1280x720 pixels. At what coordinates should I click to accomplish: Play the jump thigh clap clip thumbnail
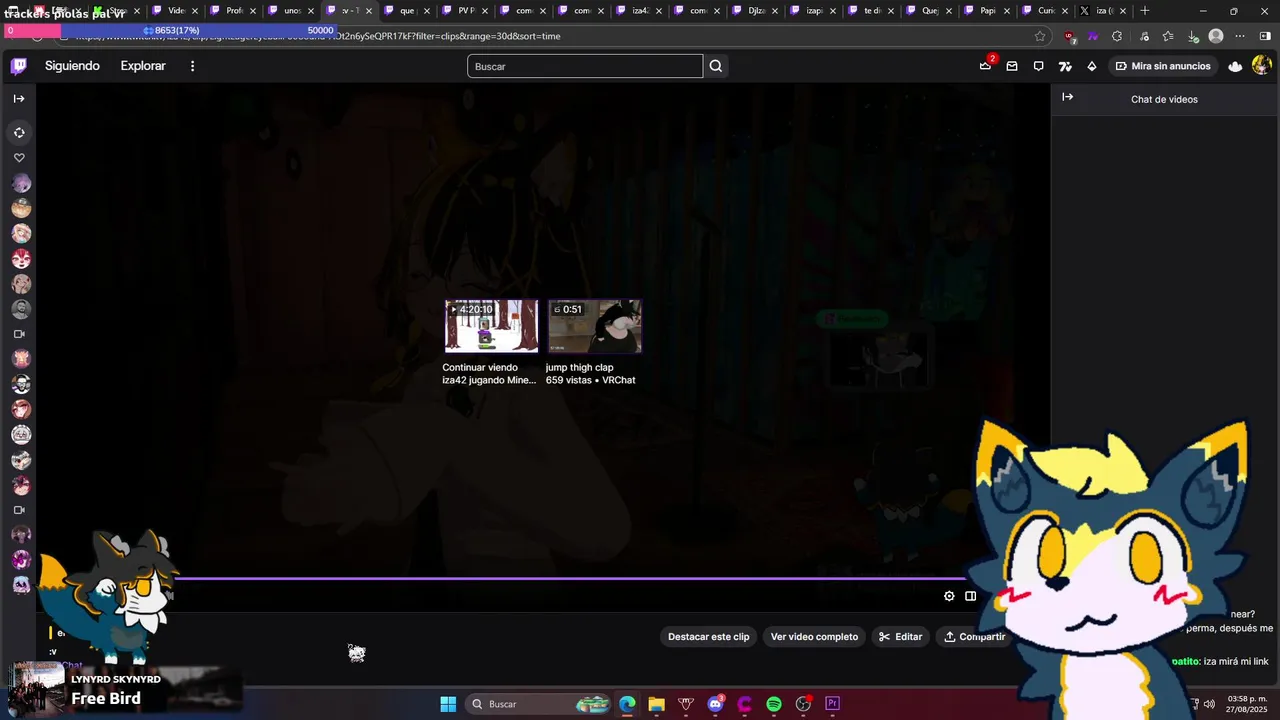click(x=595, y=326)
